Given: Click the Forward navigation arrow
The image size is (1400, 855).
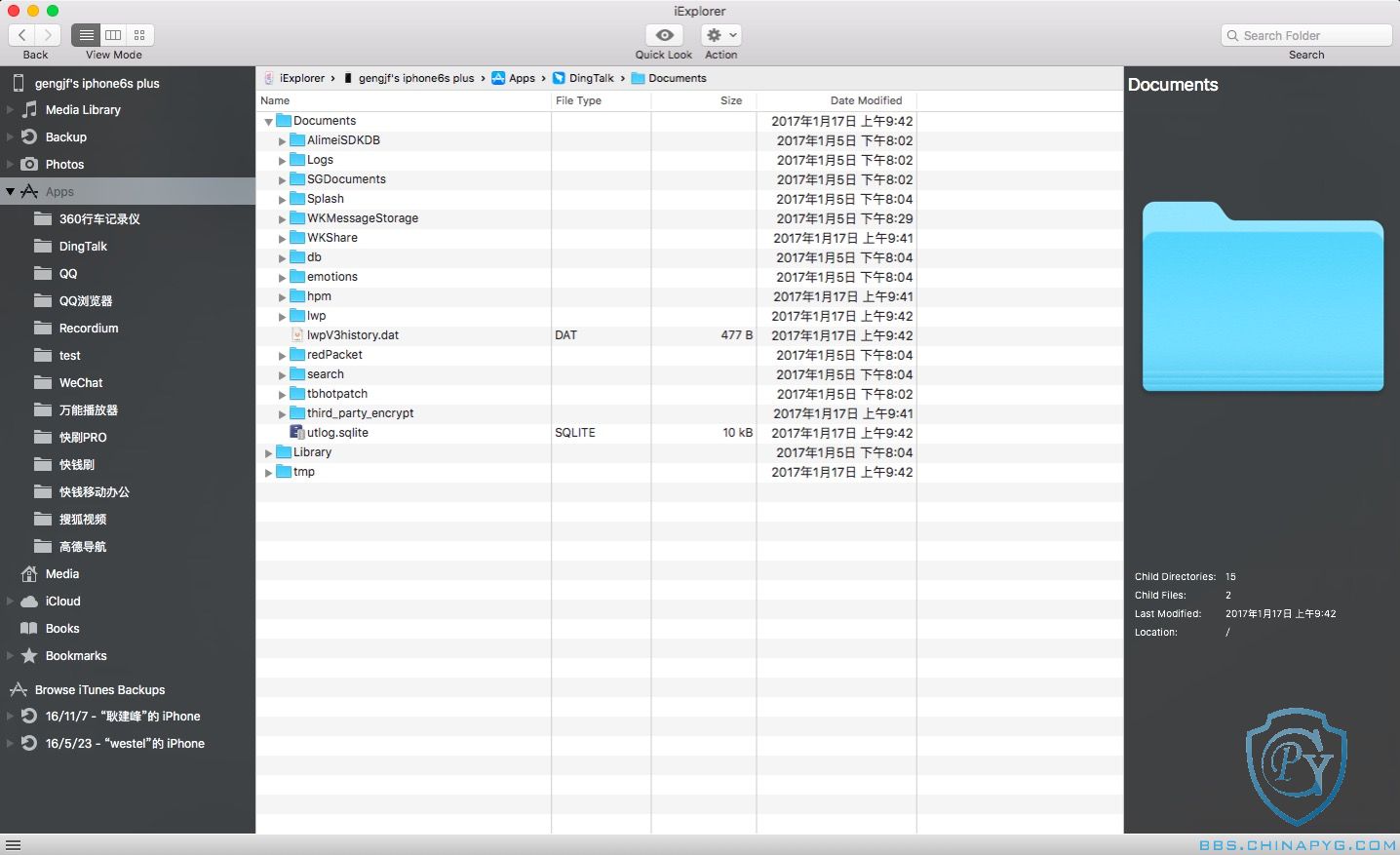Looking at the screenshot, I should pos(48,35).
